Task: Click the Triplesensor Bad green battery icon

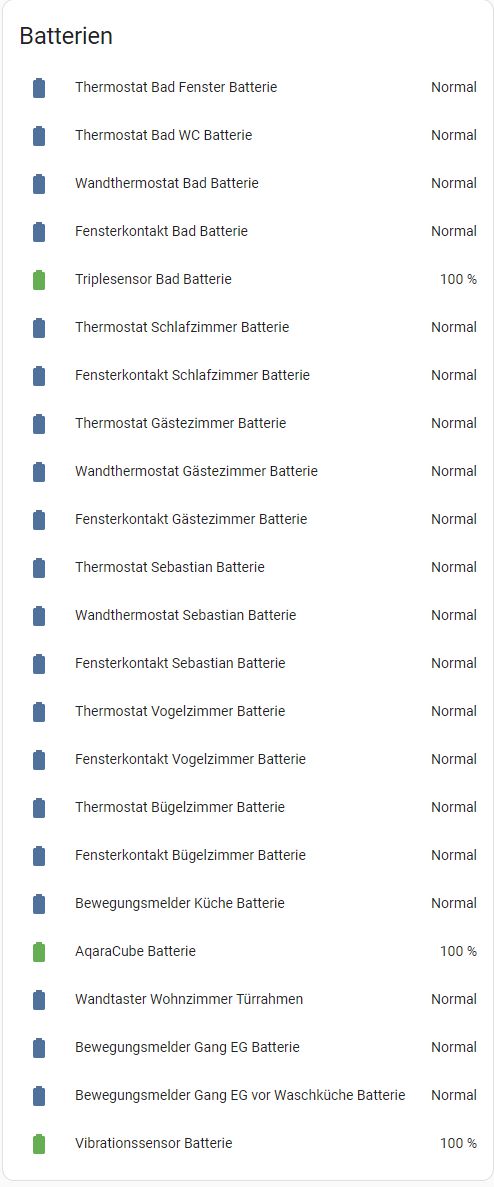Action: pyautogui.click(x=39, y=279)
